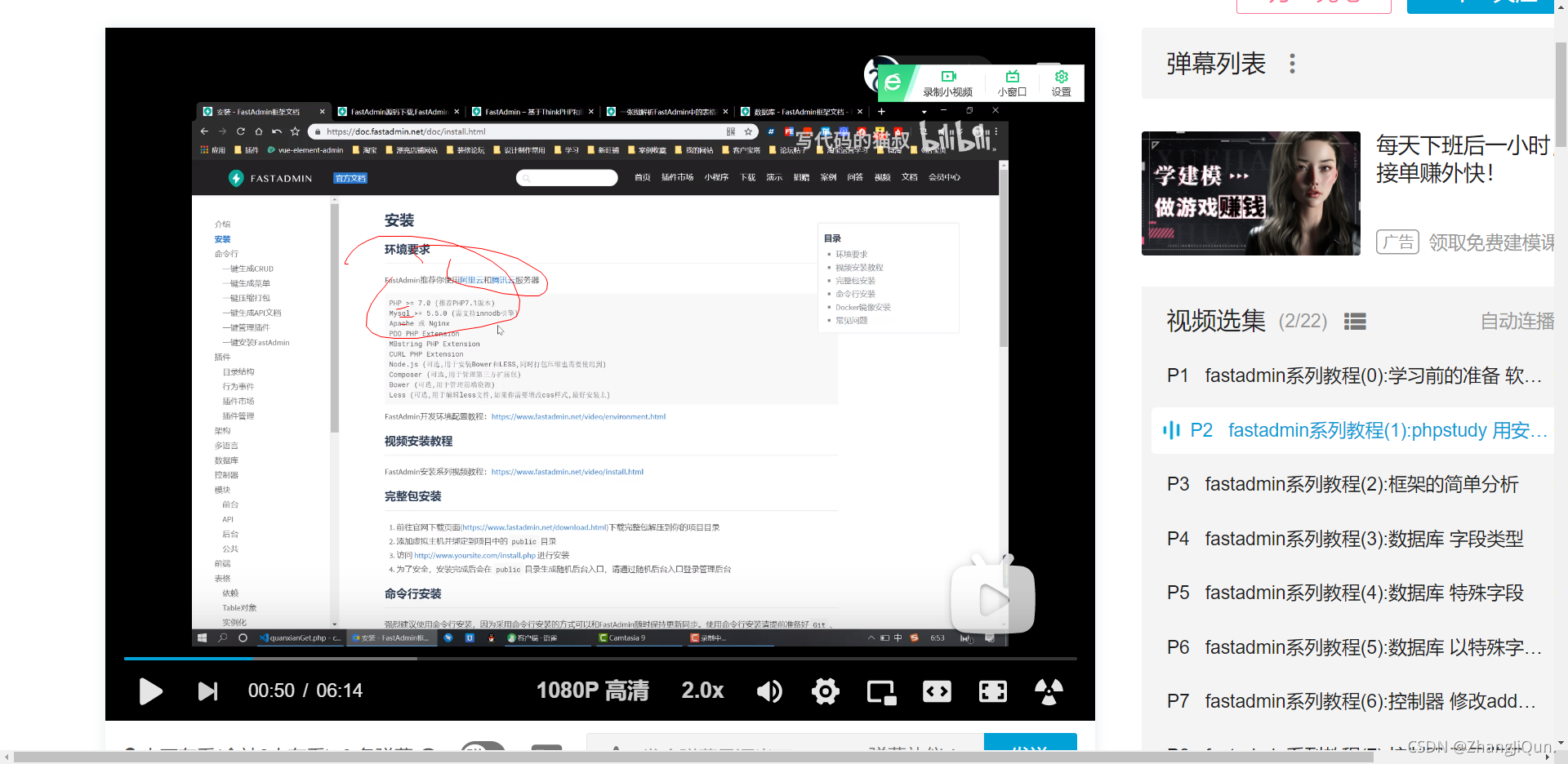Open the 1080P 高清 quality selector
1568x764 pixels.
[593, 691]
